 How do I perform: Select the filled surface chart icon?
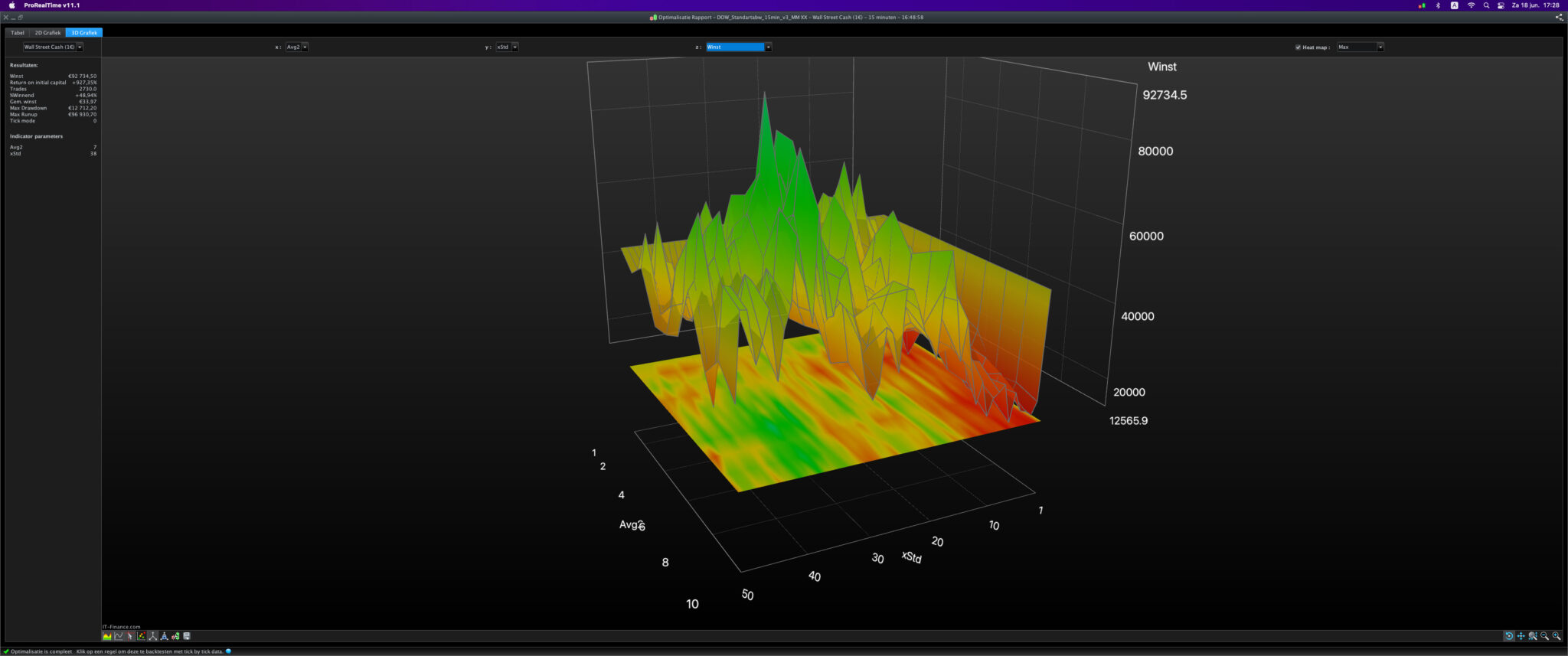107,636
